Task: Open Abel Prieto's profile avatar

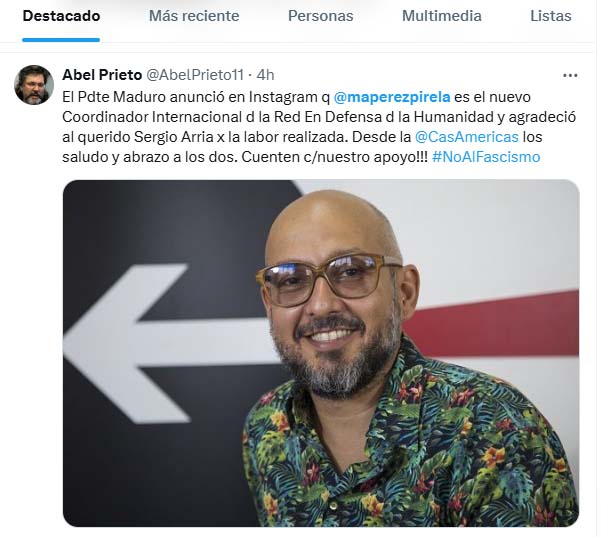Action: coord(34,85)
